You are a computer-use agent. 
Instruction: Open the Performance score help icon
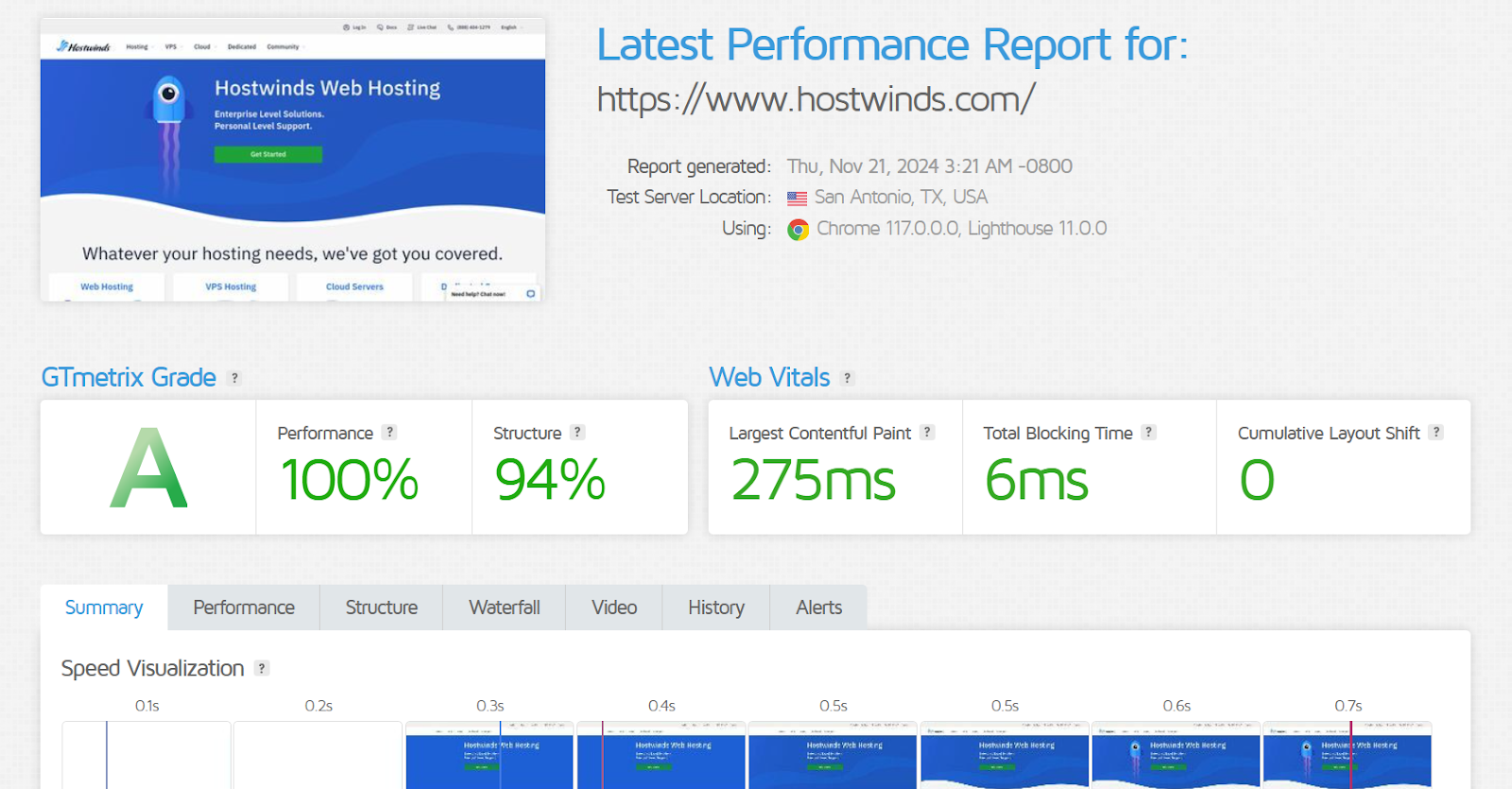point(389,432)
